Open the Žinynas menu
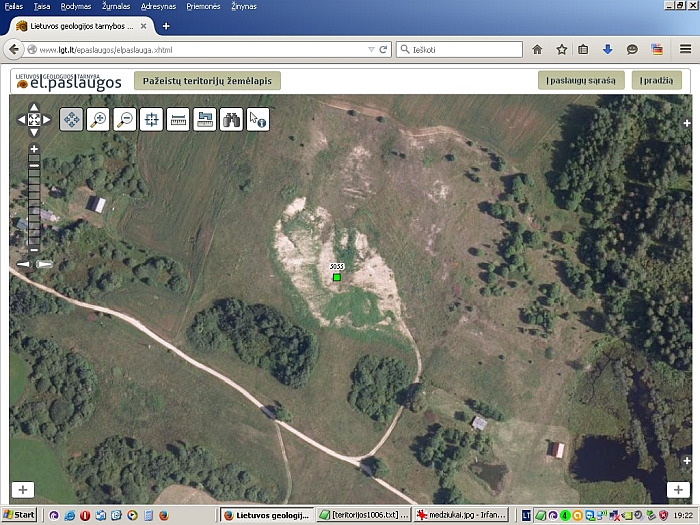 (244, 6)
